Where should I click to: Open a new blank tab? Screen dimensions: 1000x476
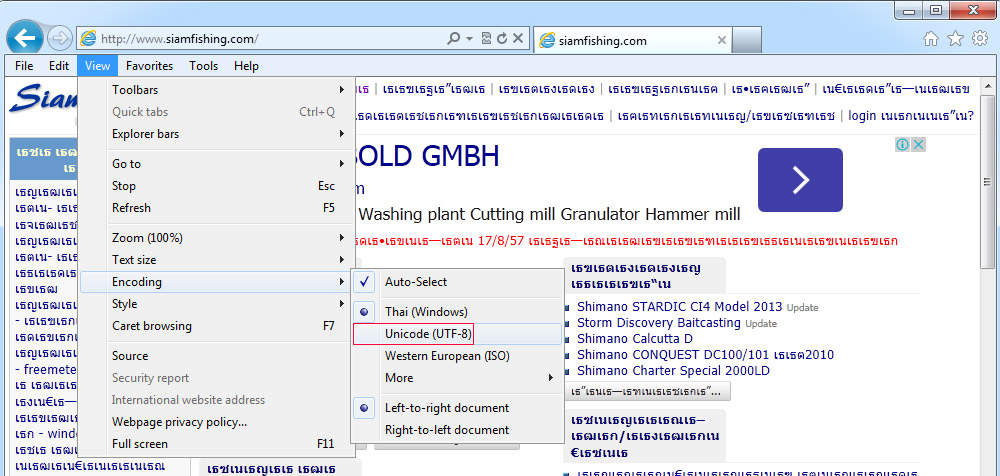[x=747, y=40]
